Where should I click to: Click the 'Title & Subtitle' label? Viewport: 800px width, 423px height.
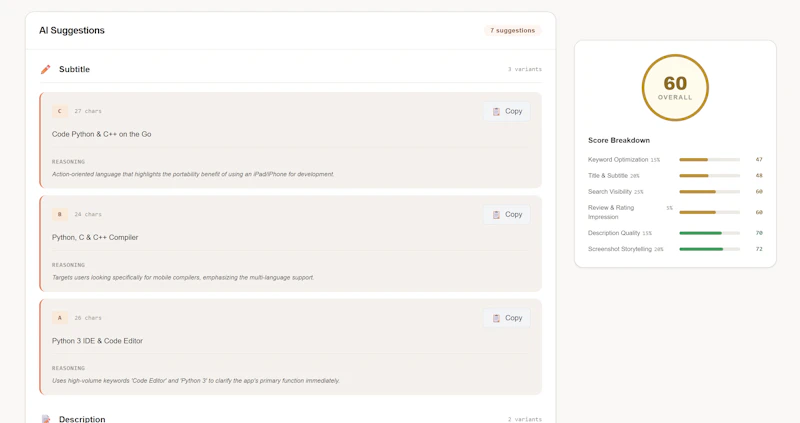pyautogui.click(x=608, y=176)
